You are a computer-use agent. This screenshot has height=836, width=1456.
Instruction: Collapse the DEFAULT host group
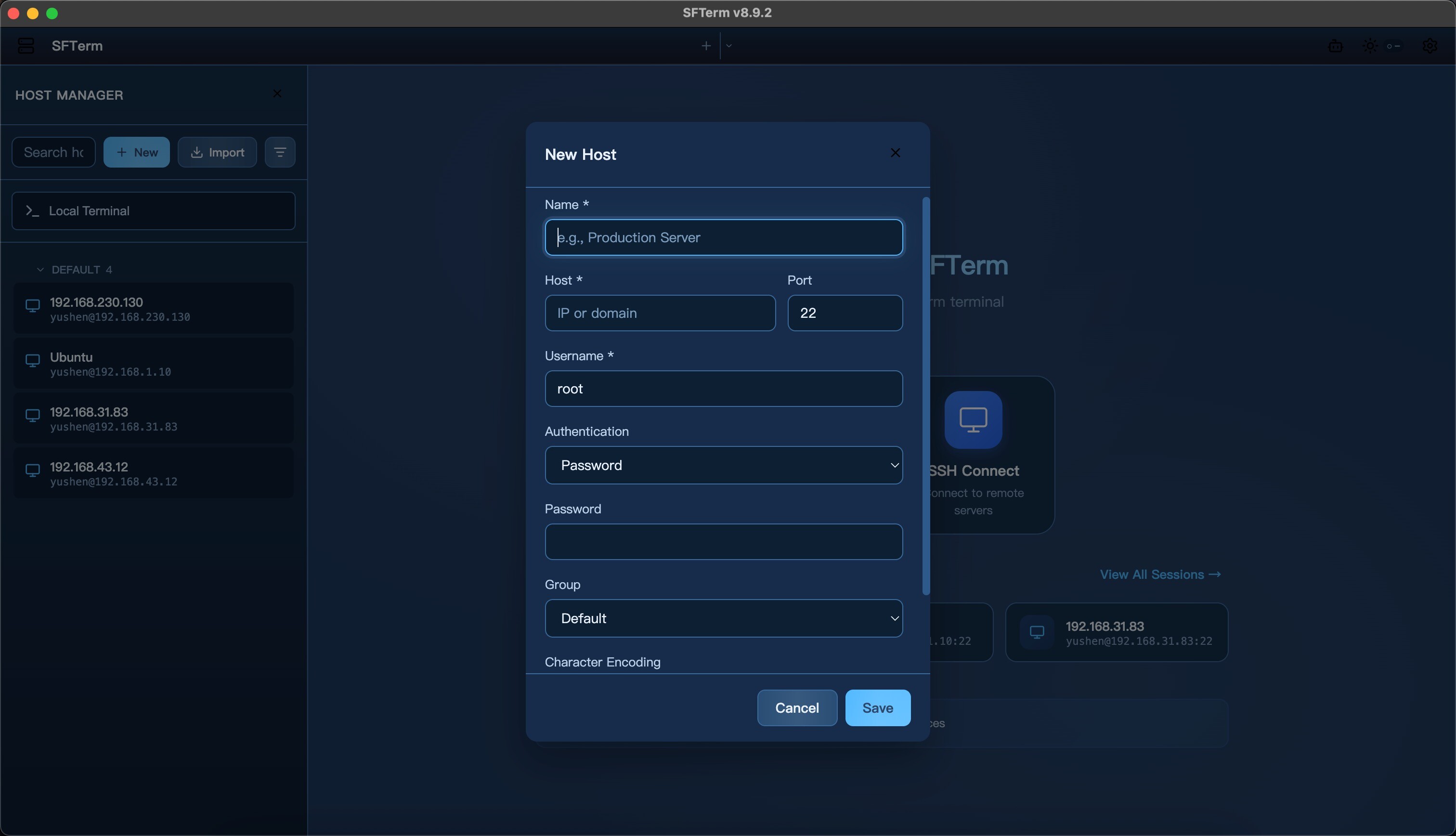click(39, 269)
